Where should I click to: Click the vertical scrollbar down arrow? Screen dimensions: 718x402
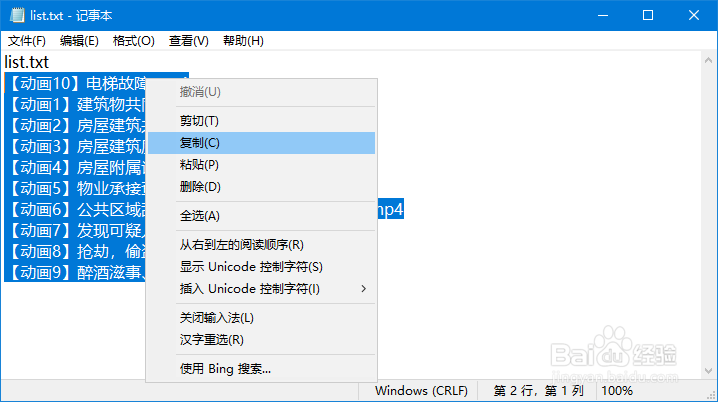coord(708,370)
